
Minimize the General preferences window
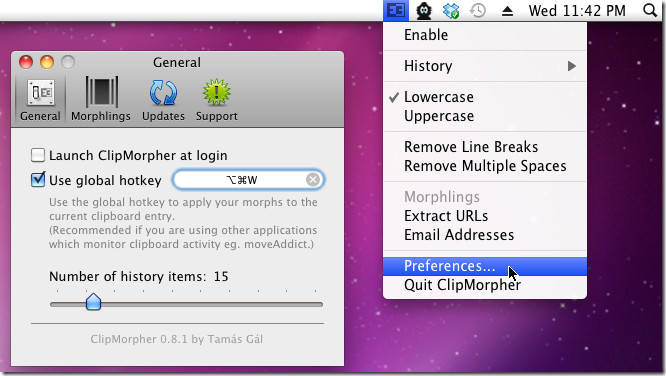point(47,62)
